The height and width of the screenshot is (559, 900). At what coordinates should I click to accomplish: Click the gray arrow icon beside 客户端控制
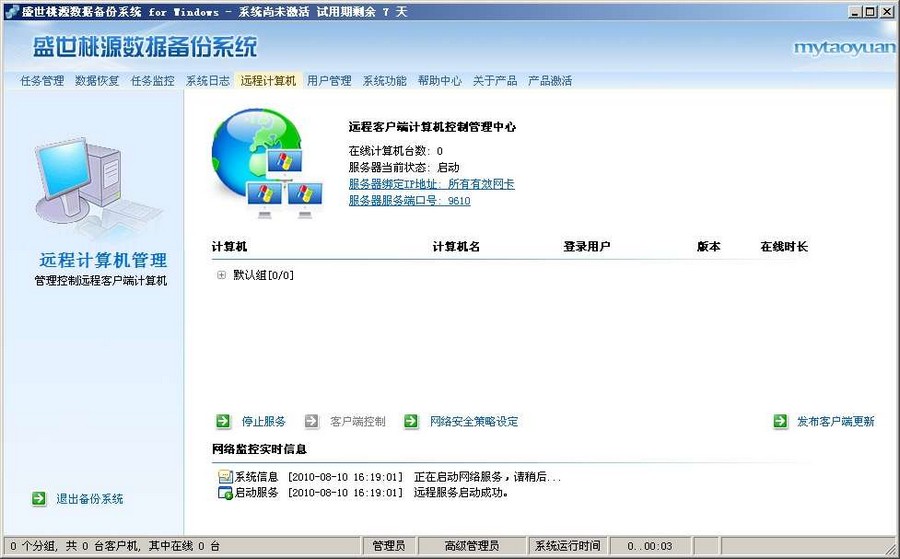(312, 421)
